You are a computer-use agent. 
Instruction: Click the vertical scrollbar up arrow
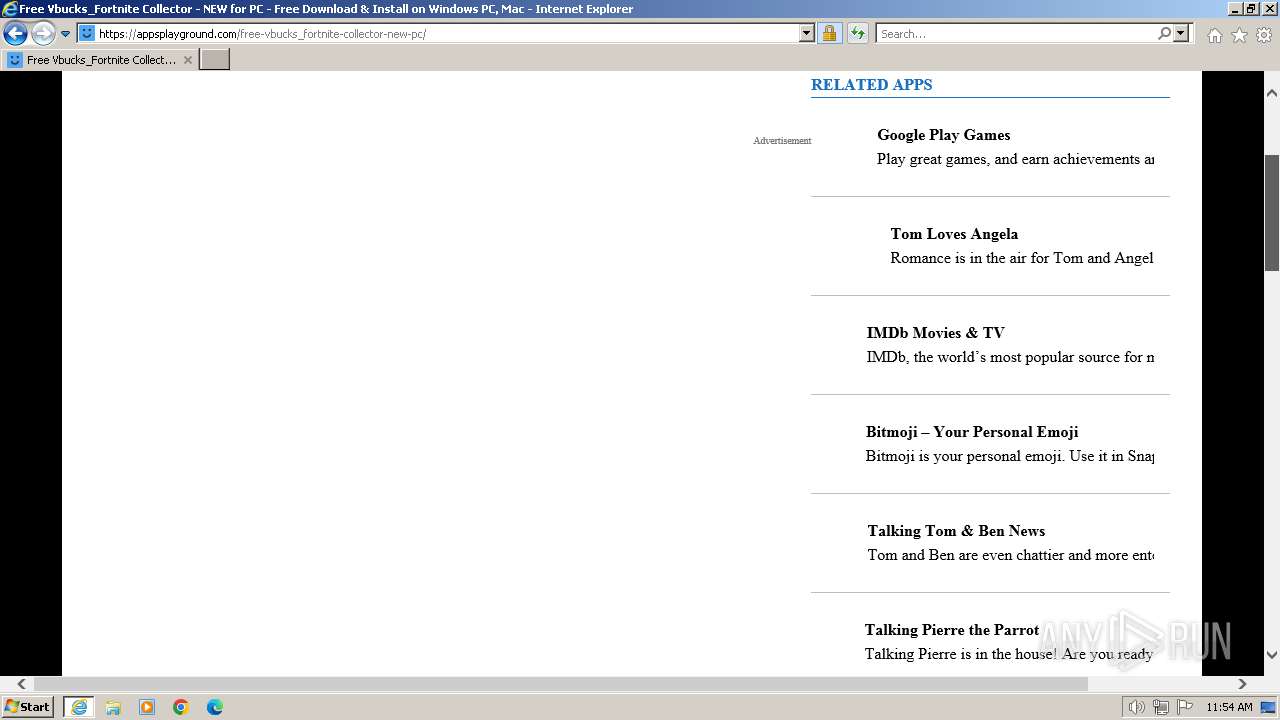click(1272, 93)
